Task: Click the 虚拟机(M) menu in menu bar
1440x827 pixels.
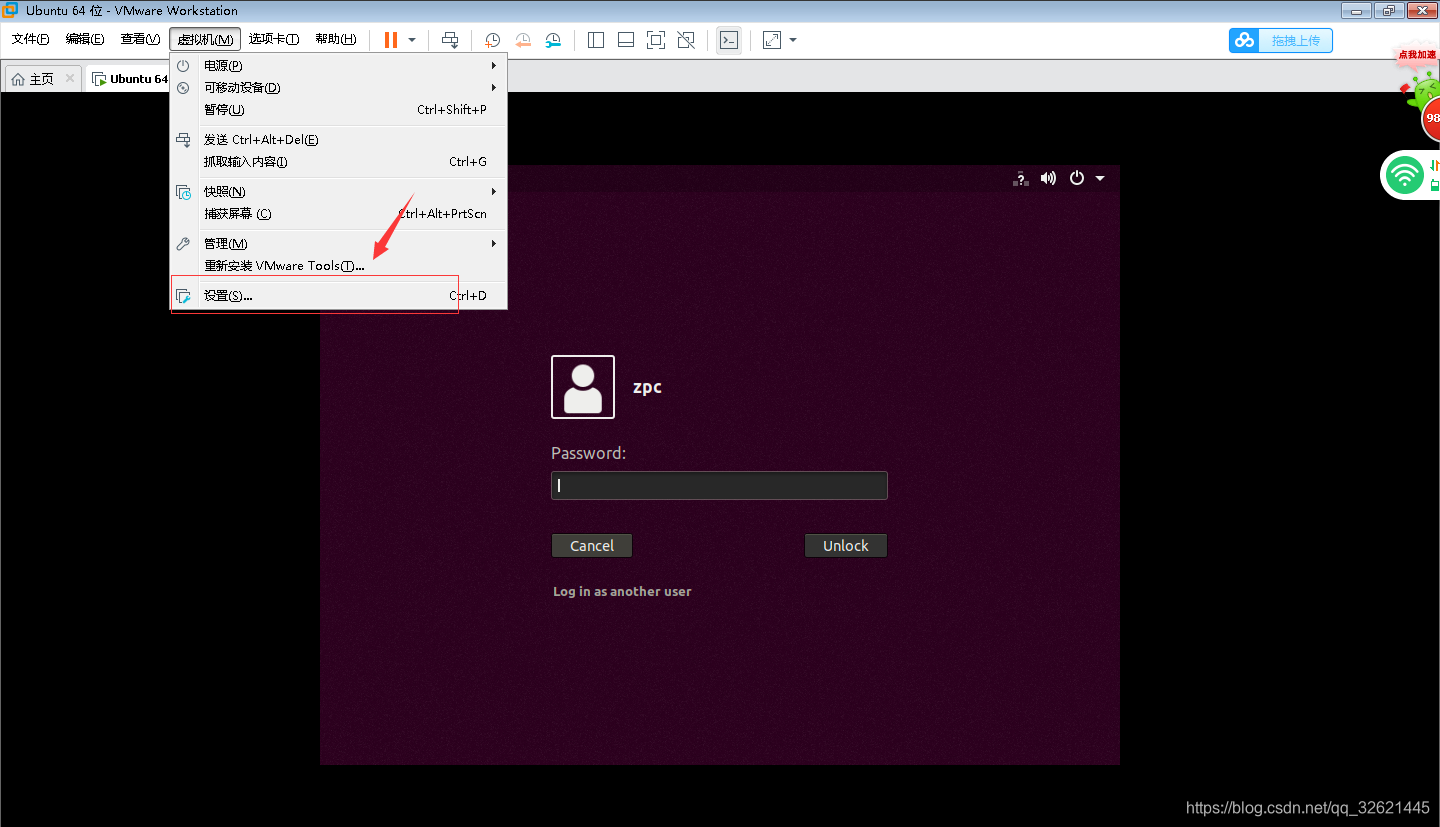Action: 205,39
